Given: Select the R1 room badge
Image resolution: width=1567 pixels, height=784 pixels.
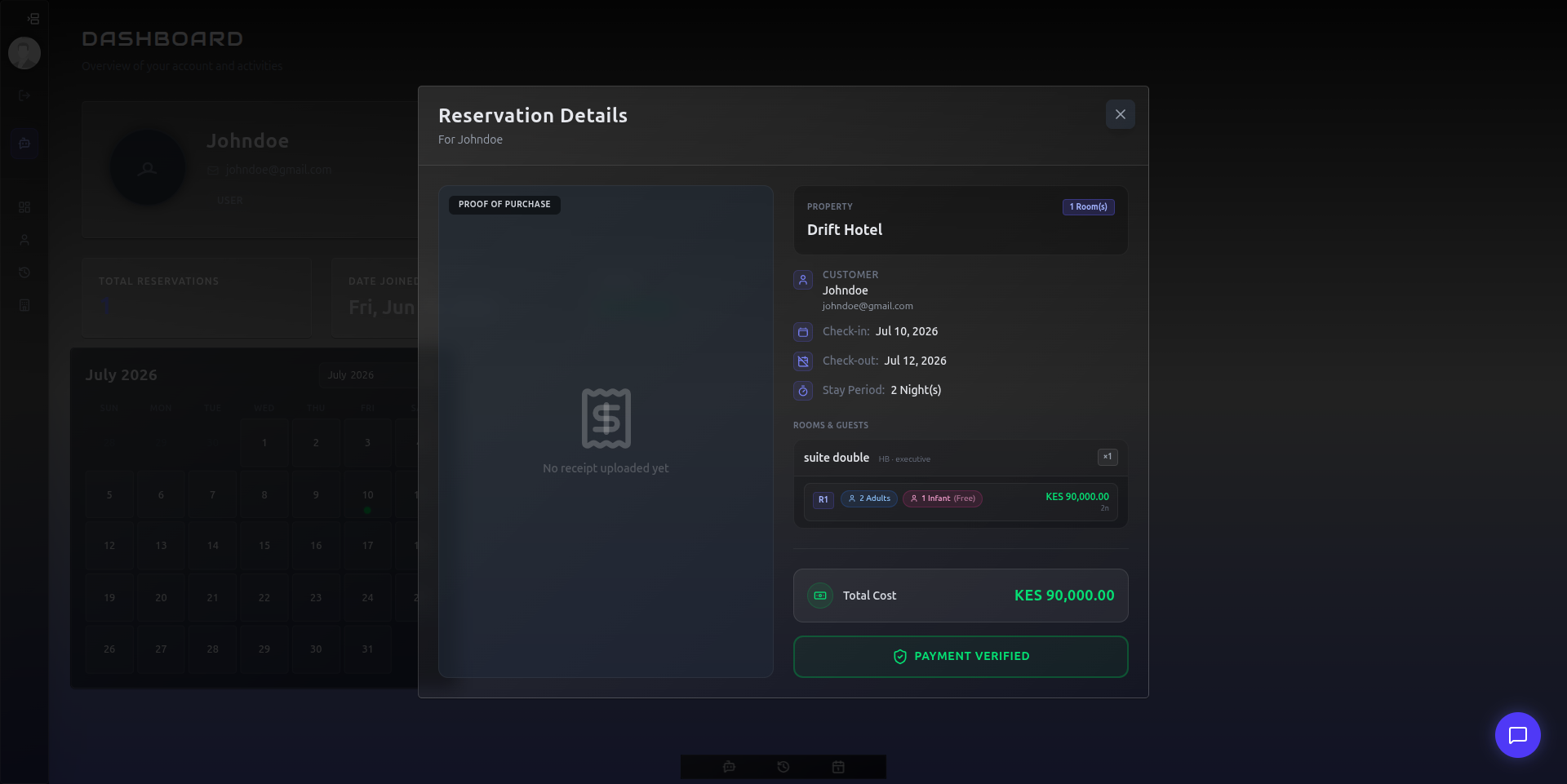Looking at the screenshot, I should click(823, 499).
